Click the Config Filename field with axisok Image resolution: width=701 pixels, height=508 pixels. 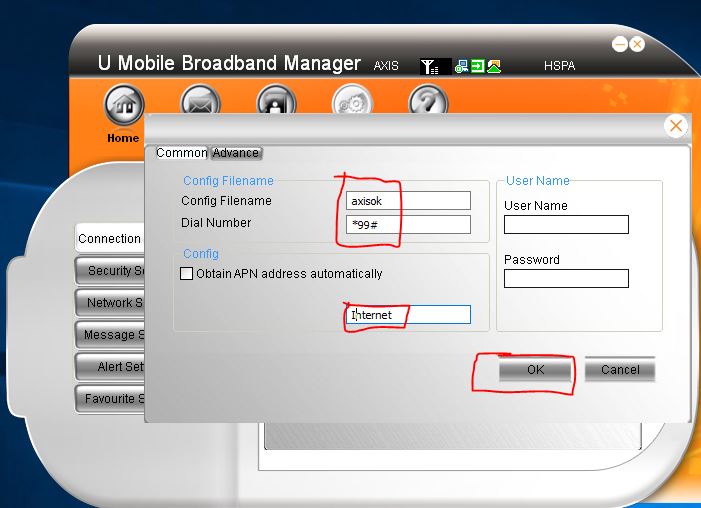tap(408, 201)
